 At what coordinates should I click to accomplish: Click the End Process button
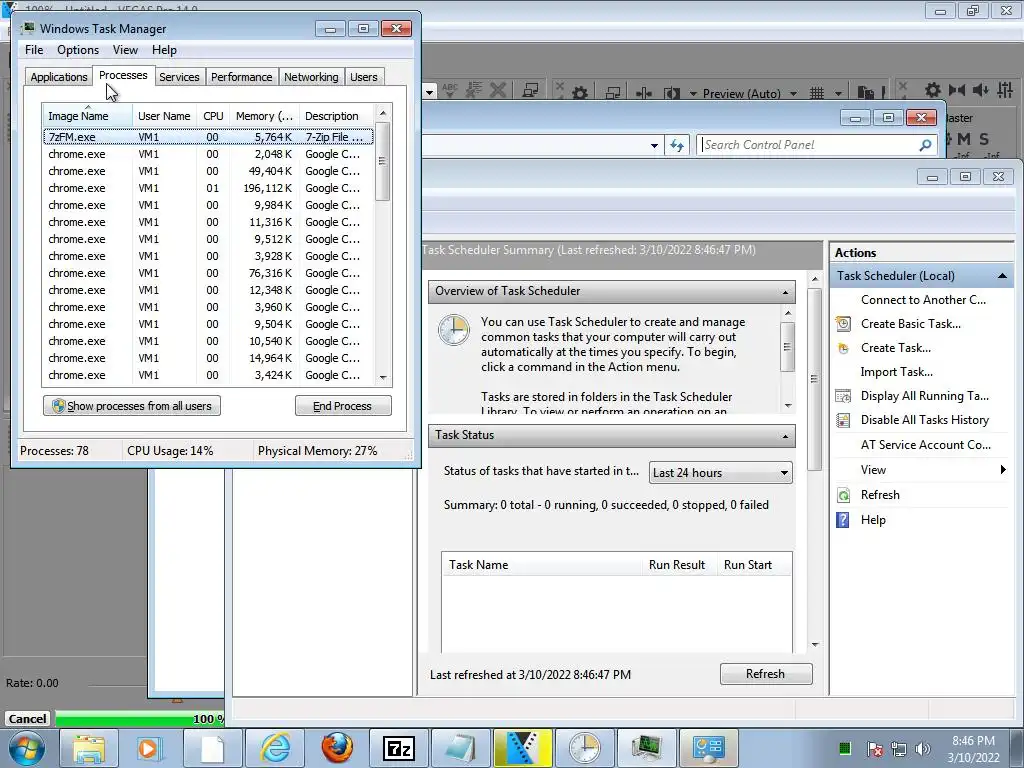(x=343, y=406)
